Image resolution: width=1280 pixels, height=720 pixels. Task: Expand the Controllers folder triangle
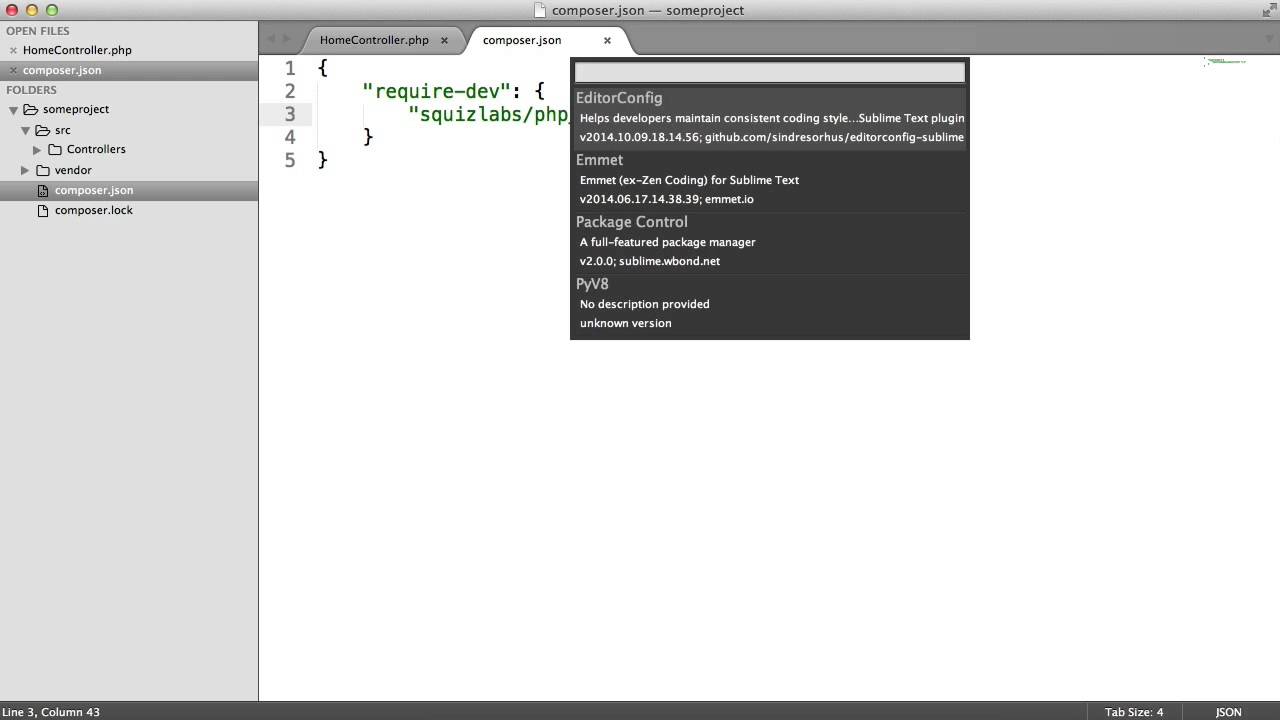(x=38, y=150)
